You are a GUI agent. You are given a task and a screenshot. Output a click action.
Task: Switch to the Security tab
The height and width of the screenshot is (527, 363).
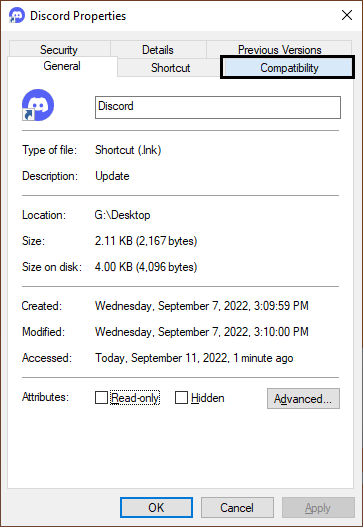point(59,49)
